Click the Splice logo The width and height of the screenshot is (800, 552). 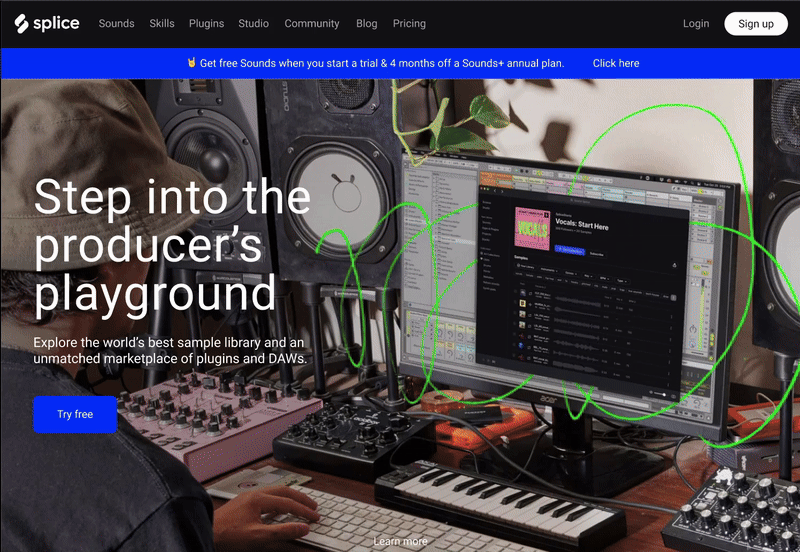pyautogui.click(x=47, y=23)
